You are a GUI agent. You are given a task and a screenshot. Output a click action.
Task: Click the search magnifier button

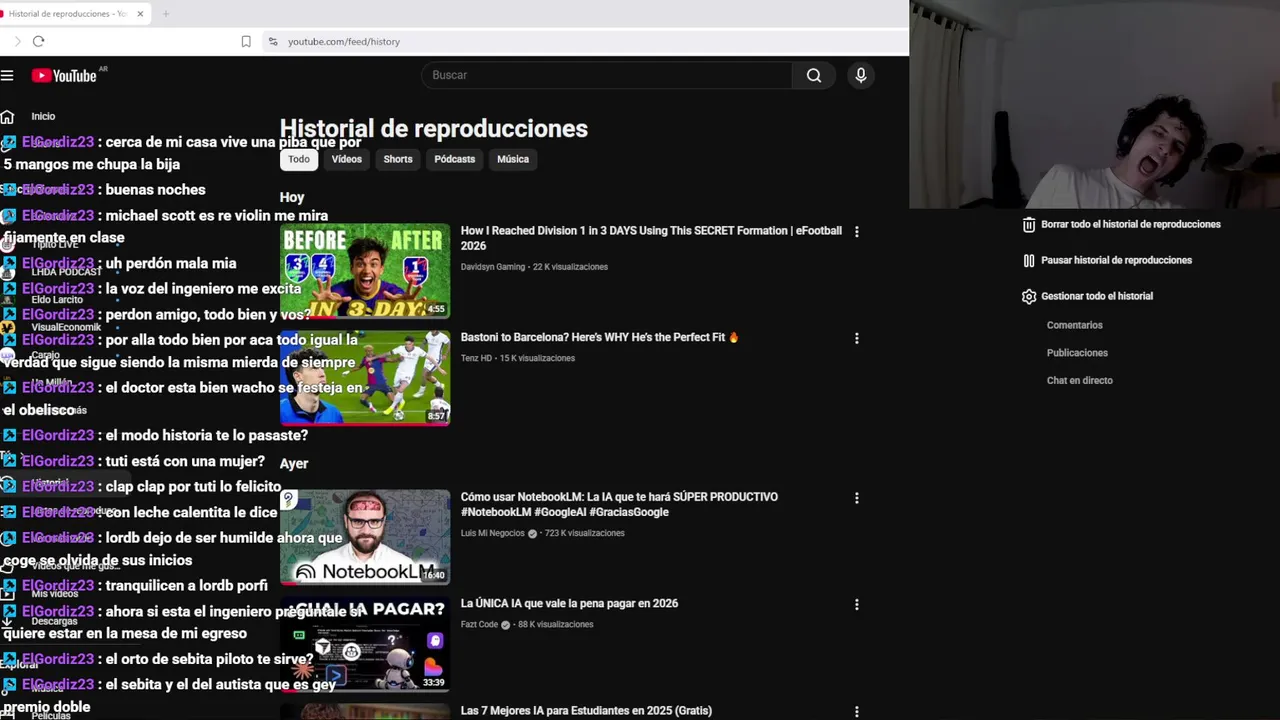click(x=814, y=75)
